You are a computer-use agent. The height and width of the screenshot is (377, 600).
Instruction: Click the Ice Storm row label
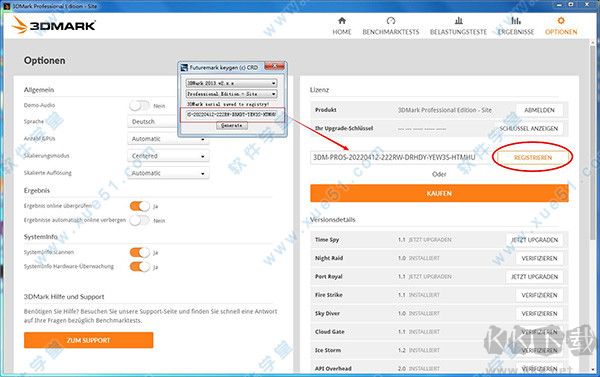(x=328, y=350)
